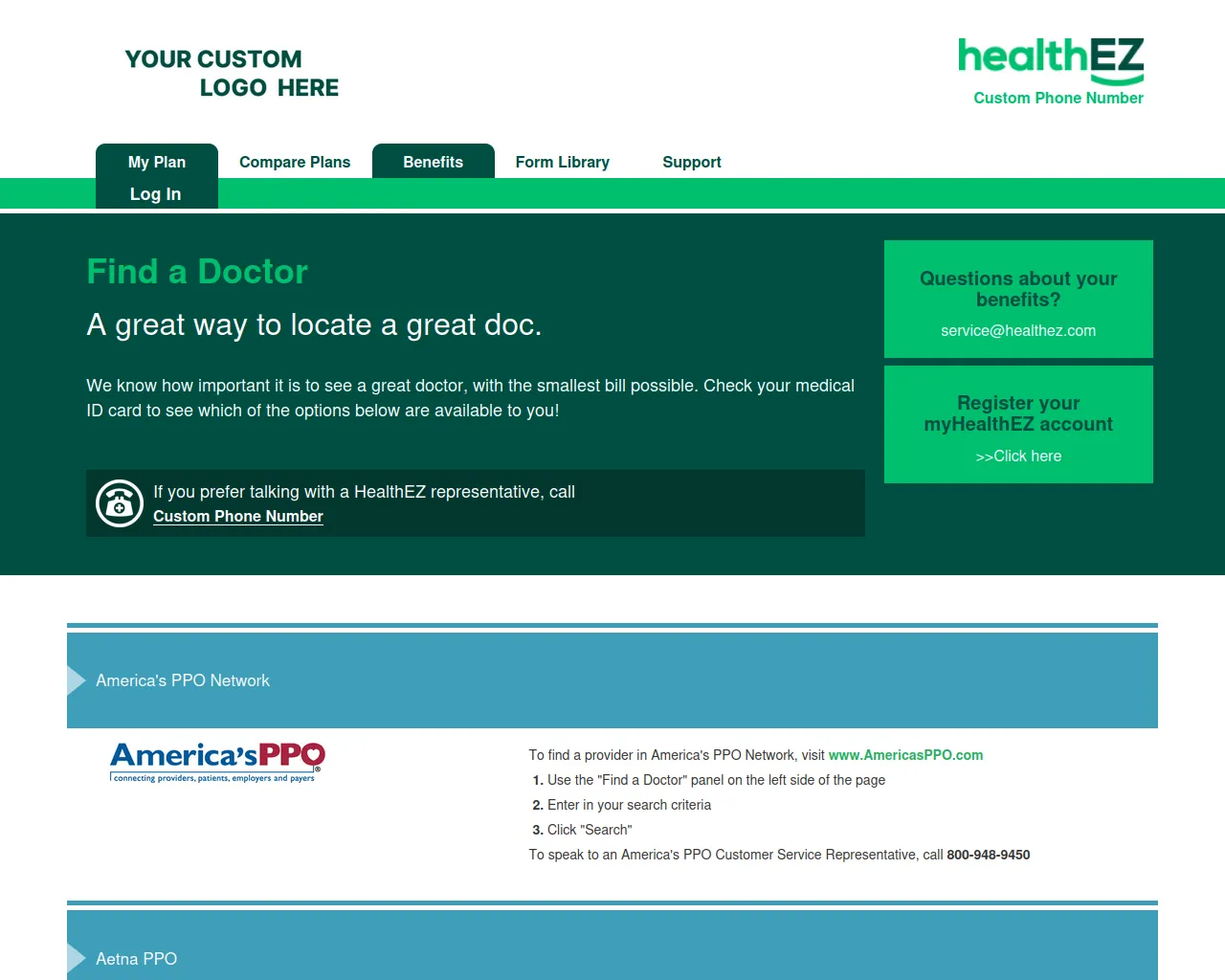Click the phone number 800-948-9450
The height and width of the screenshot is (980, 1225).
click(989, 855)
